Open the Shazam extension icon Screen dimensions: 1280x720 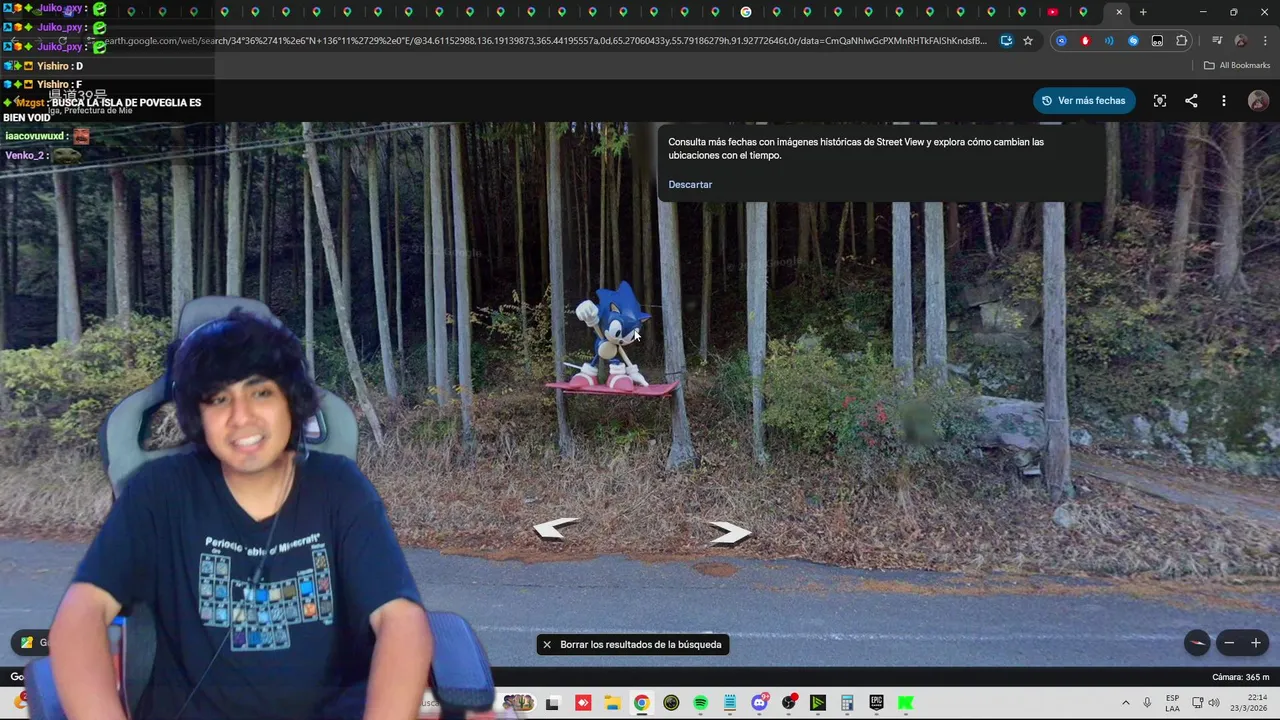pyautogui.click(x=1133, y=41)
